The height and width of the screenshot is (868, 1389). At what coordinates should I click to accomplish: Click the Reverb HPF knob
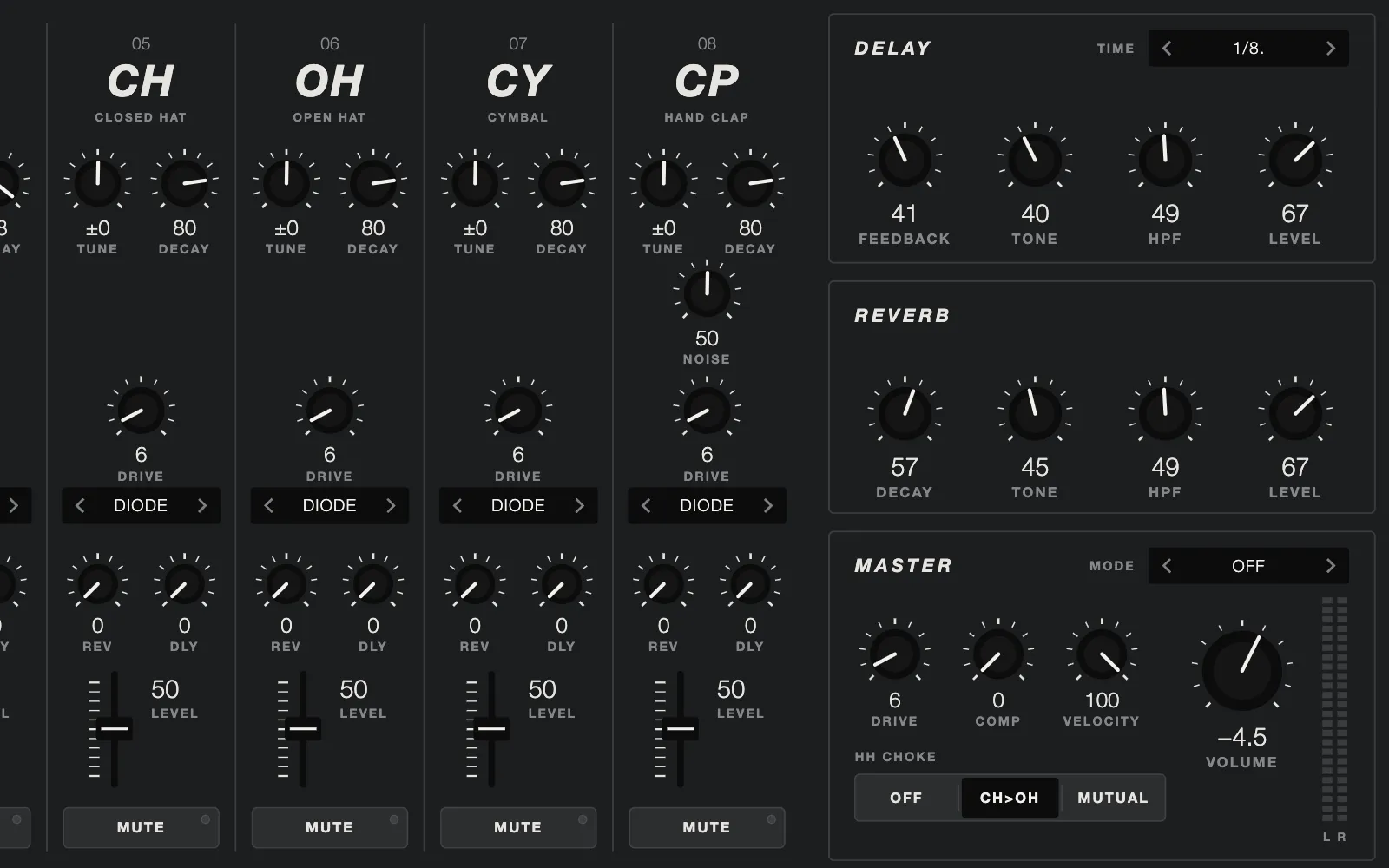pos(1164,412)
